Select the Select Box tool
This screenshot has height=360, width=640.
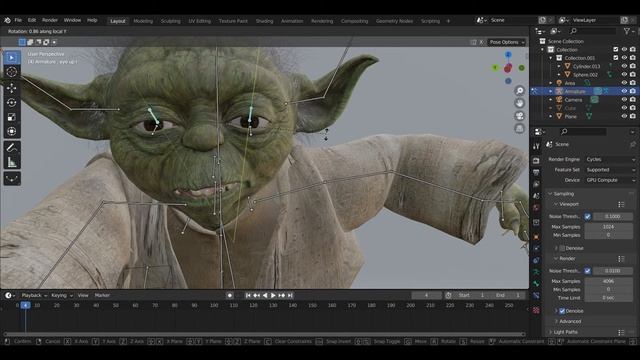tap(11, 58)
